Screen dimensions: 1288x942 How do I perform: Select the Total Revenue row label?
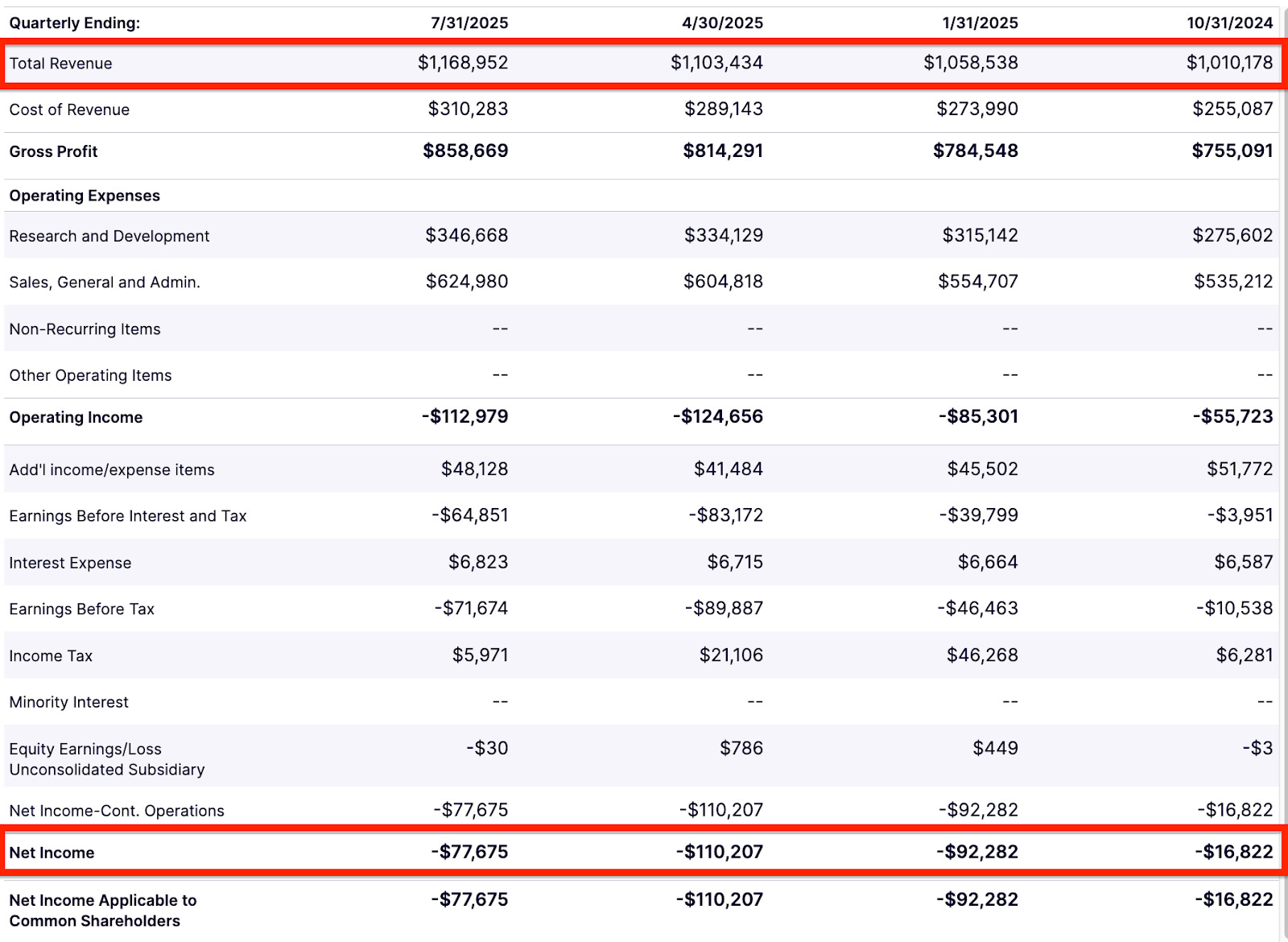[x=60, y=64]
